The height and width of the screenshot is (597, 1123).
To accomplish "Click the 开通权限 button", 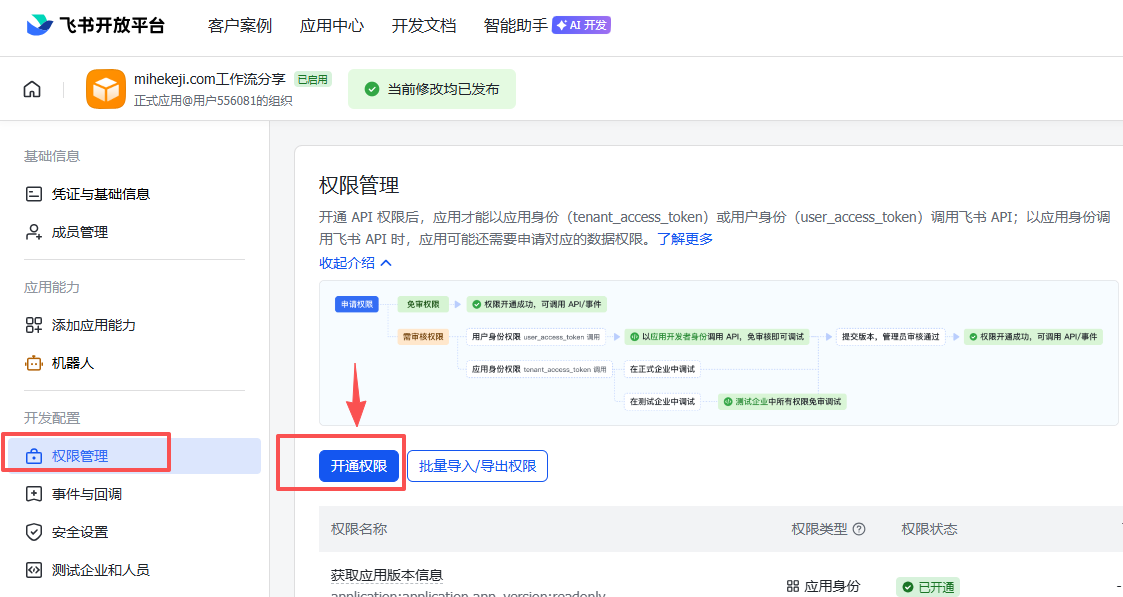I will tap(359, 466).
